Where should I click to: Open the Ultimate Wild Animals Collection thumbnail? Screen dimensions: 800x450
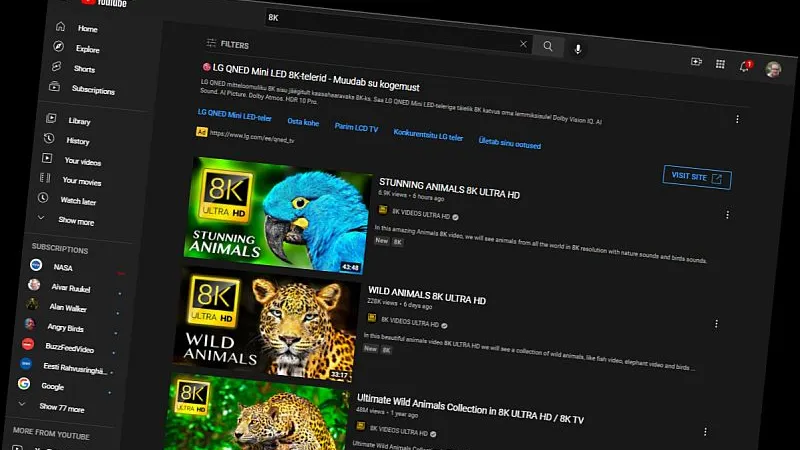click(x=257, y=414)
